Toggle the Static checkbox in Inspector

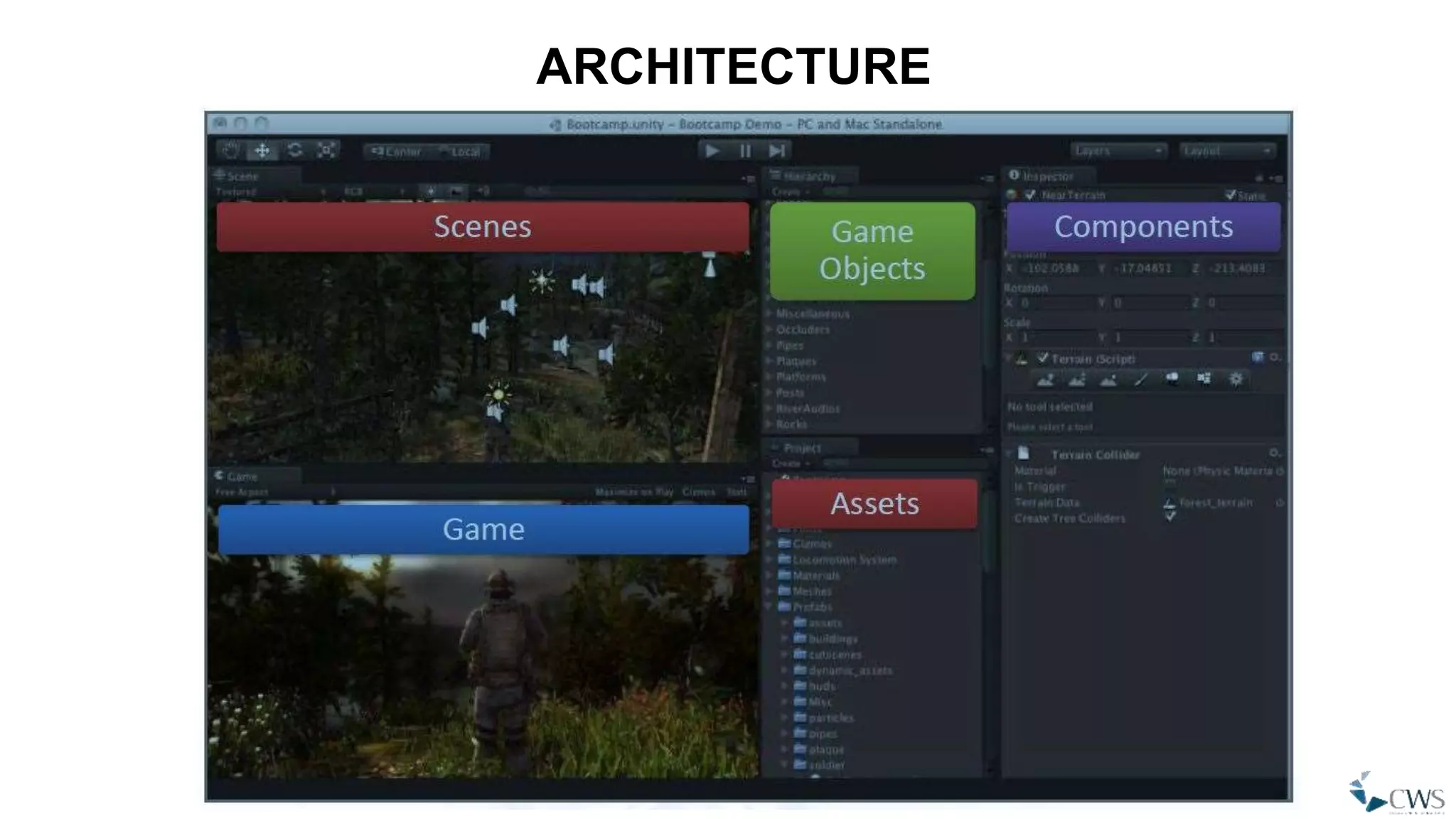coord(1231,195)
